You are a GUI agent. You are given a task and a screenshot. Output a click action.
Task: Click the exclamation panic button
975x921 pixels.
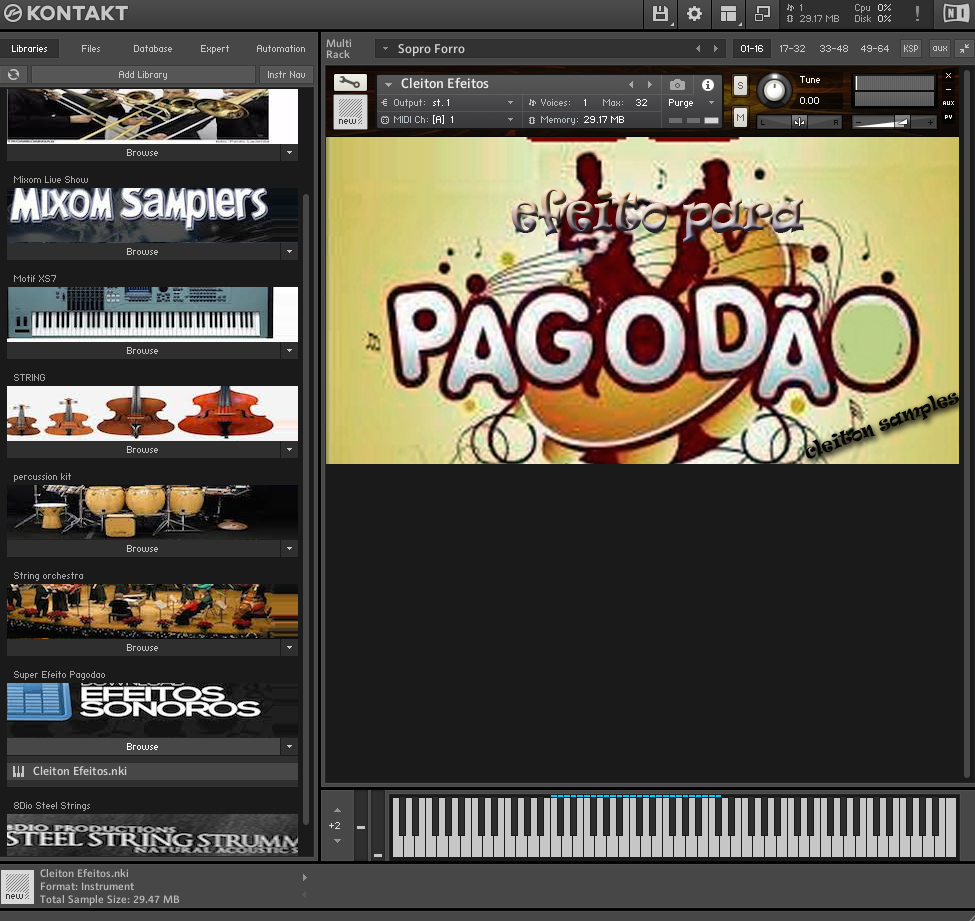[x=917, y=14]
